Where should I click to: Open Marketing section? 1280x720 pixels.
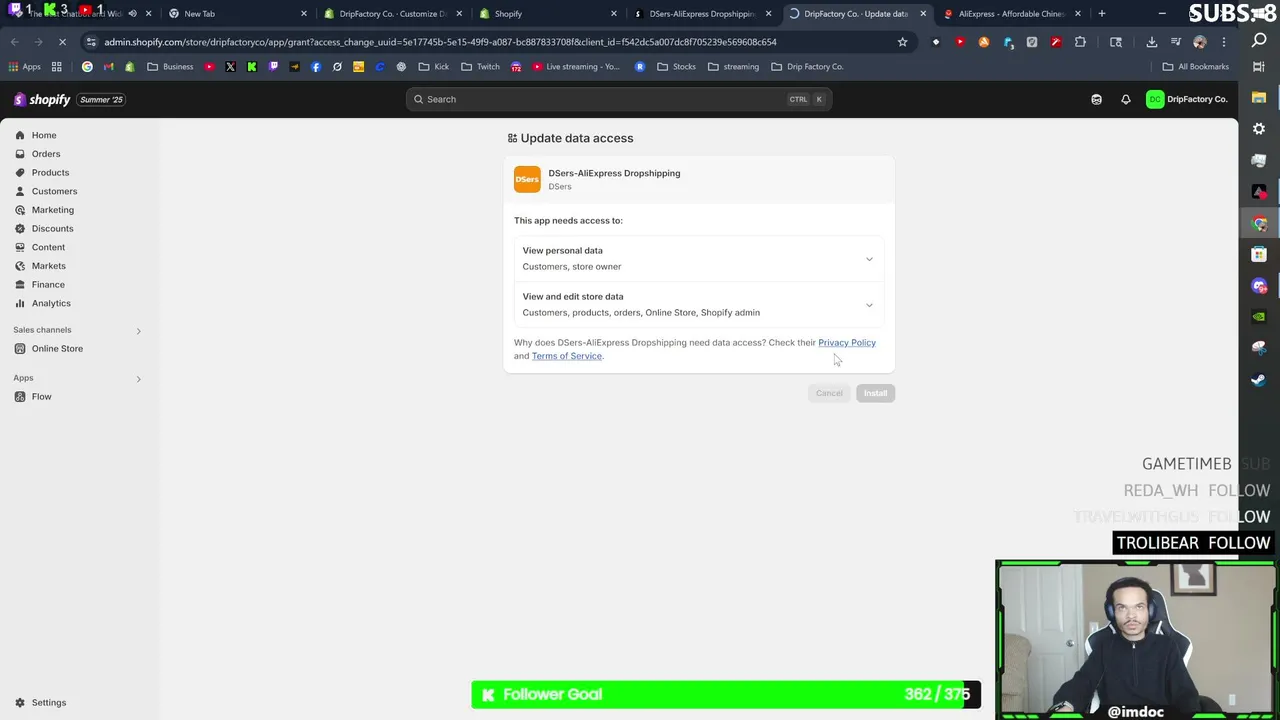[52, 210]
